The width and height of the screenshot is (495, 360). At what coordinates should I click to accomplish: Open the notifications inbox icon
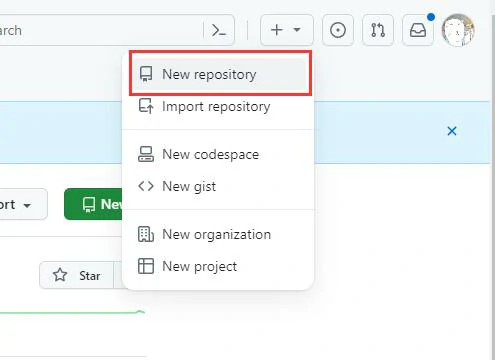point(418,30)
